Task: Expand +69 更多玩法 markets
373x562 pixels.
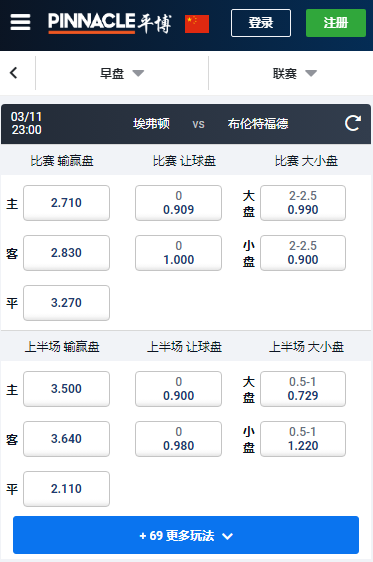Action: point(186,535)
